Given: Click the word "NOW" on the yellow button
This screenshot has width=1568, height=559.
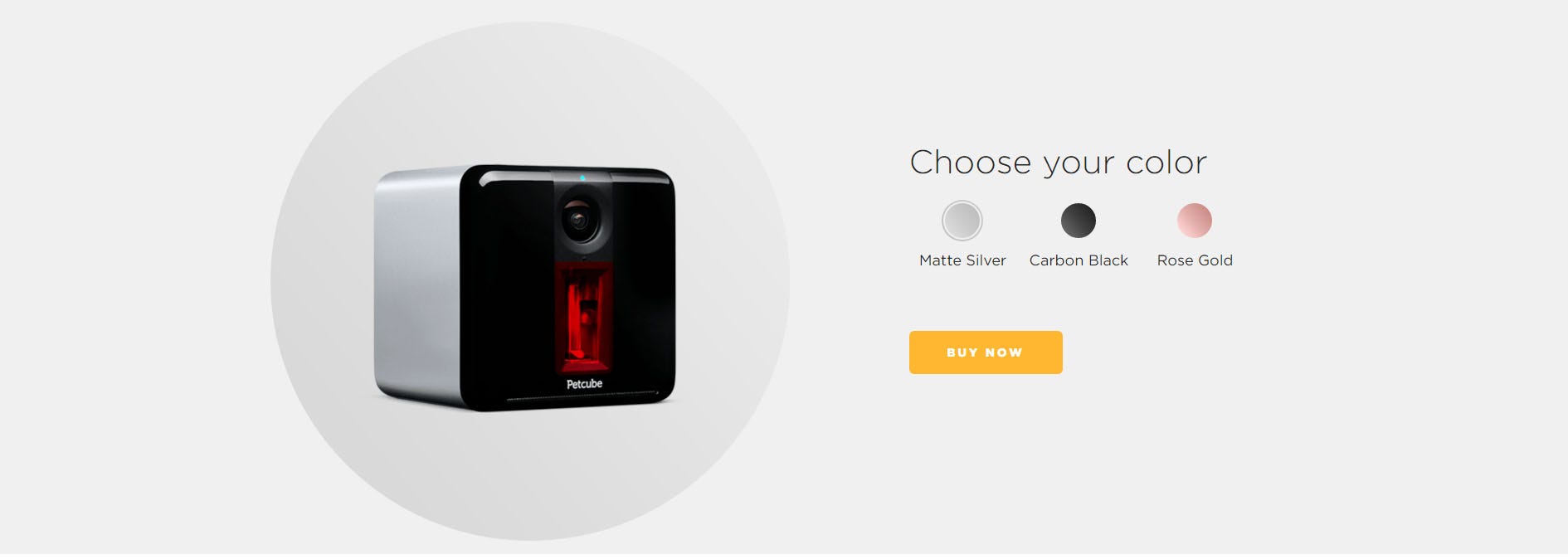Looking at the screenshot, I should coord(1004,352).
